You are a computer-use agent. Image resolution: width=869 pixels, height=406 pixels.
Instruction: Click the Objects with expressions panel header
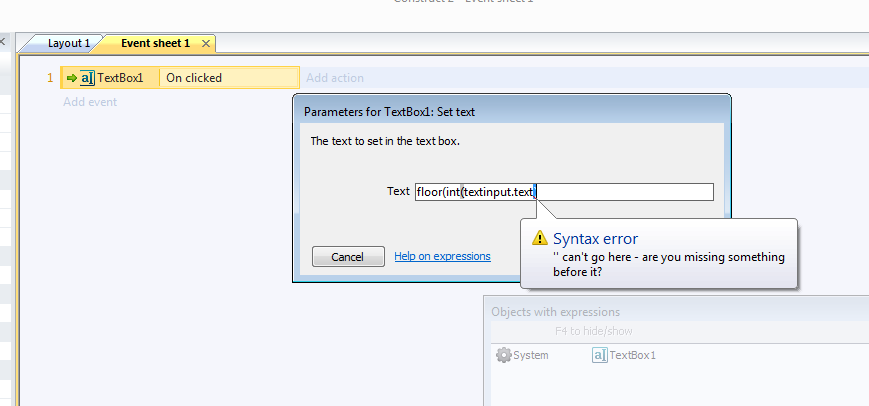555,312
